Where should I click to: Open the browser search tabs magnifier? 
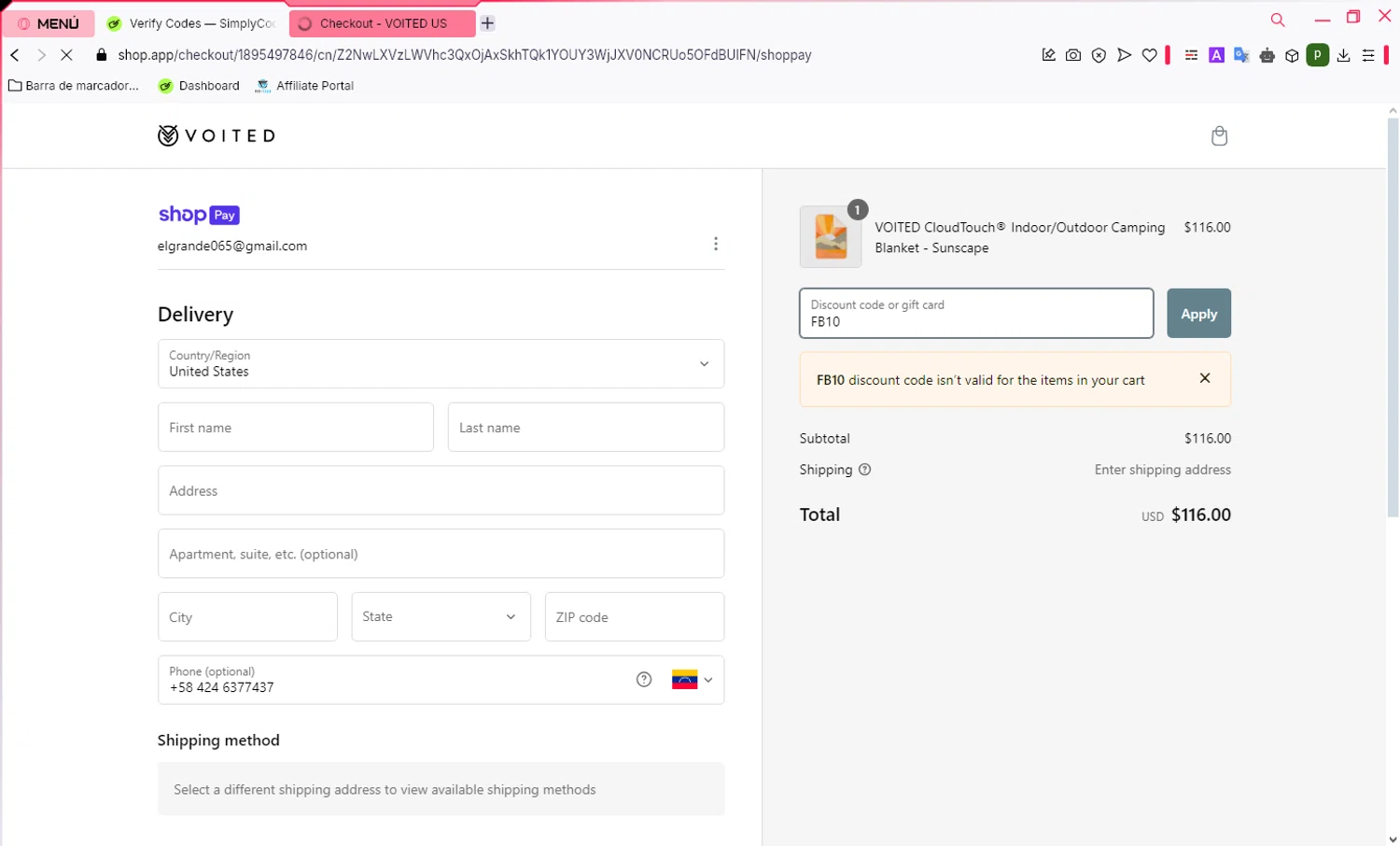coord(1278,20)
